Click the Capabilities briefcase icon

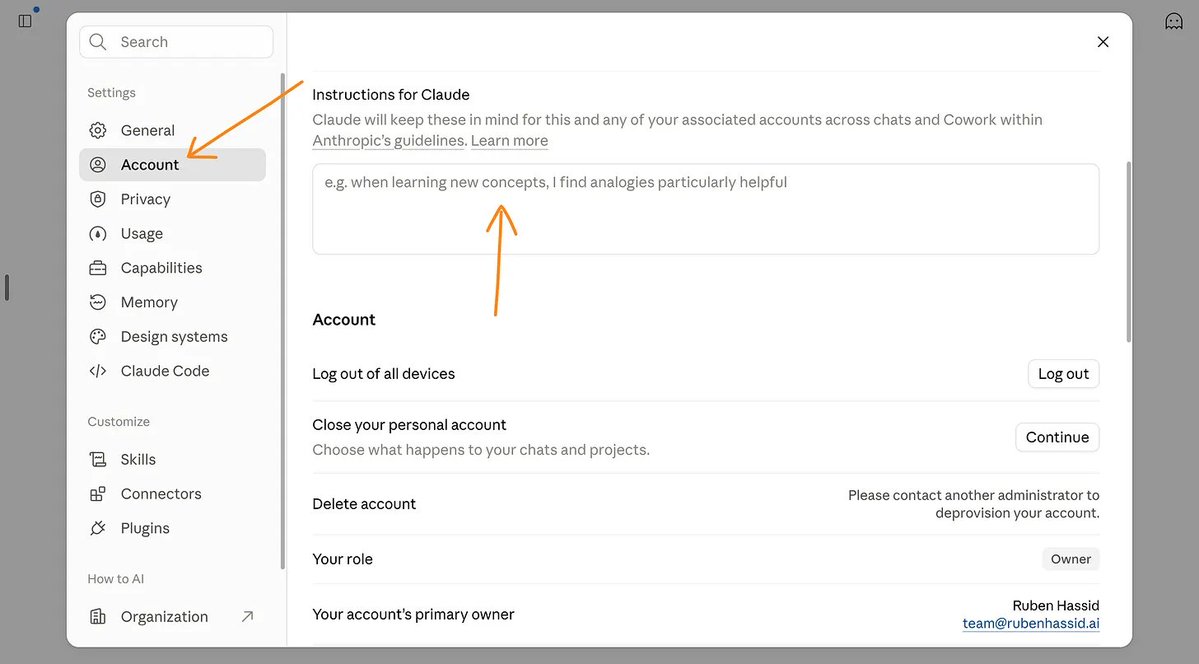(98, 268)
